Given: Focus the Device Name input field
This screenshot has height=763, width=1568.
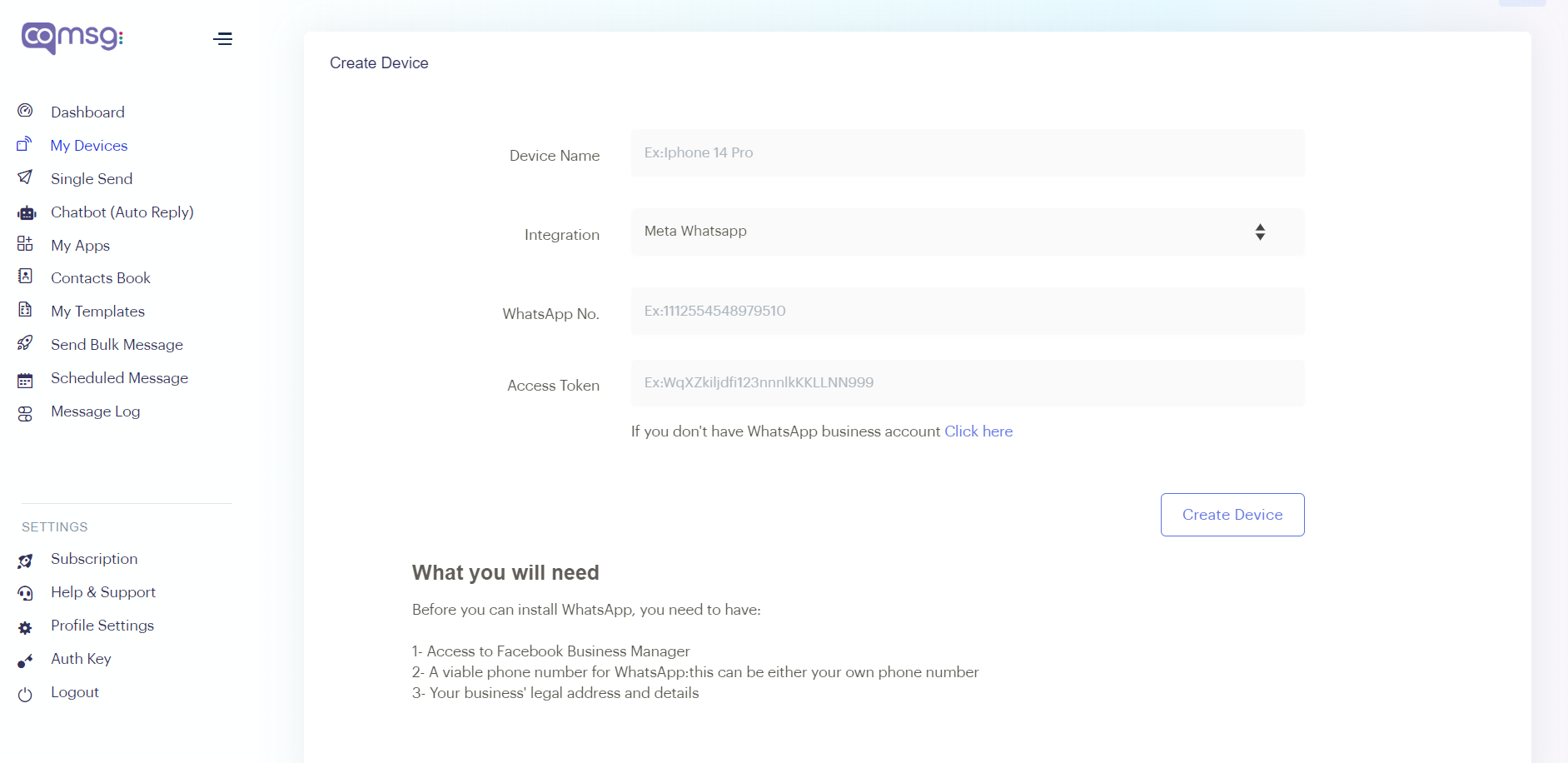Looking at the screenshot, I should pos(967,153).
